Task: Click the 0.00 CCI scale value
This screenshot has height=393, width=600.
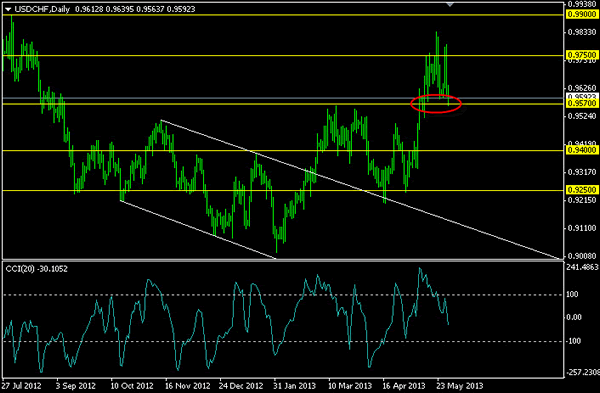Action: tap(574, 317)
